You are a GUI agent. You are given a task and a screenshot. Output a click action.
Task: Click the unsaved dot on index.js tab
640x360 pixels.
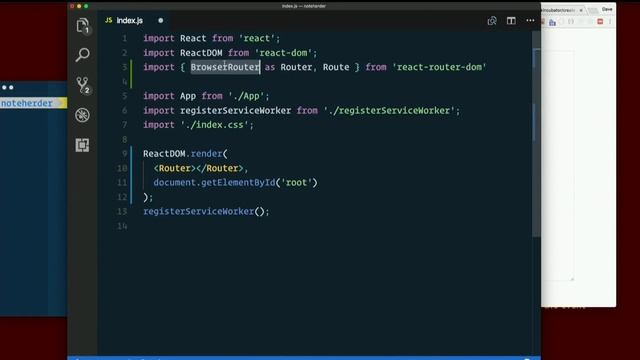point(160,20)
